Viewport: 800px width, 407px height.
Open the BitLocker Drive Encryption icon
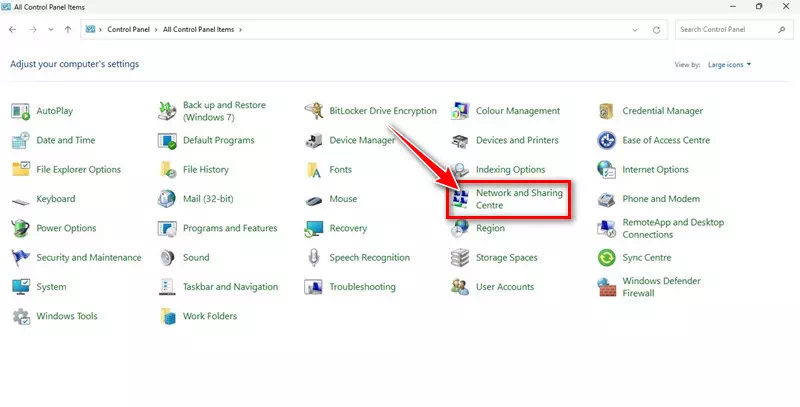click(x=314, y=111)
